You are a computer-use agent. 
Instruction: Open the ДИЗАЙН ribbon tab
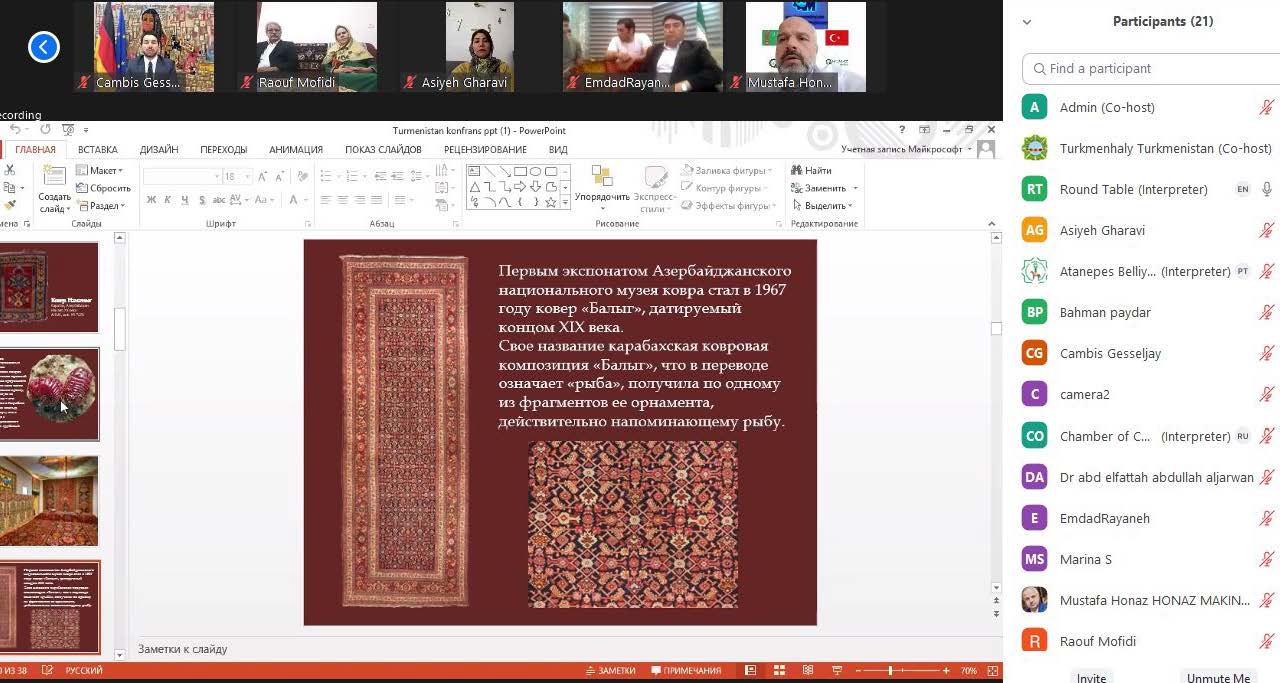click(x=159, y=150)
